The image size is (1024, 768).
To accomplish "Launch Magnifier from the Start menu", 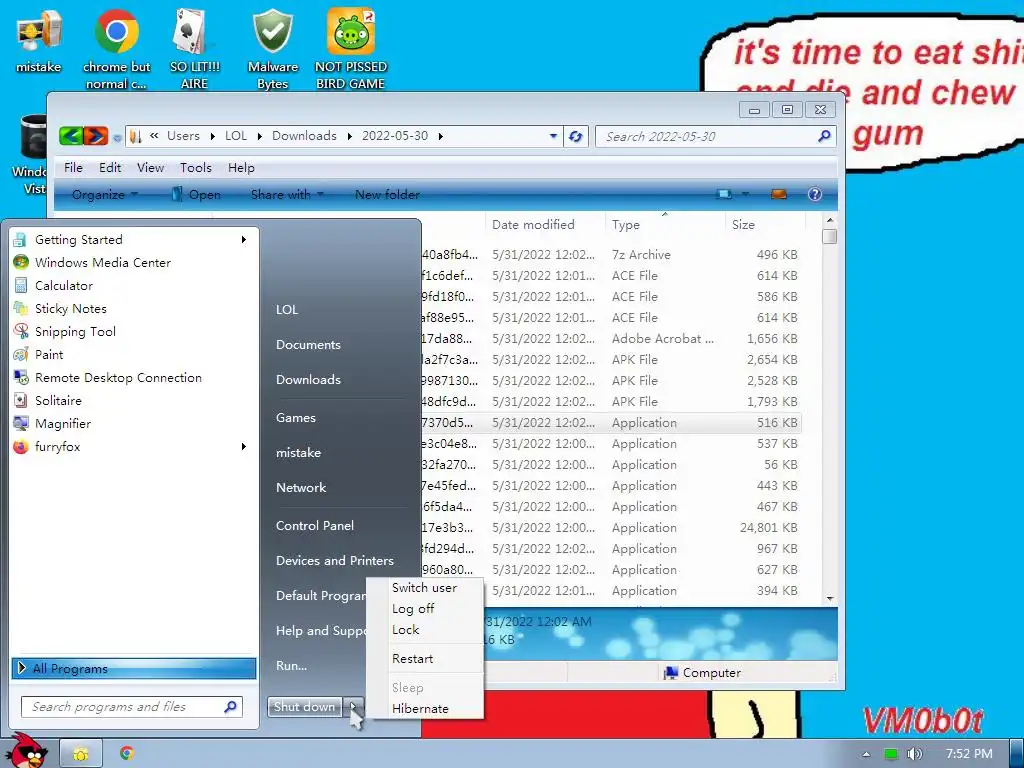I will click(134, 423).
